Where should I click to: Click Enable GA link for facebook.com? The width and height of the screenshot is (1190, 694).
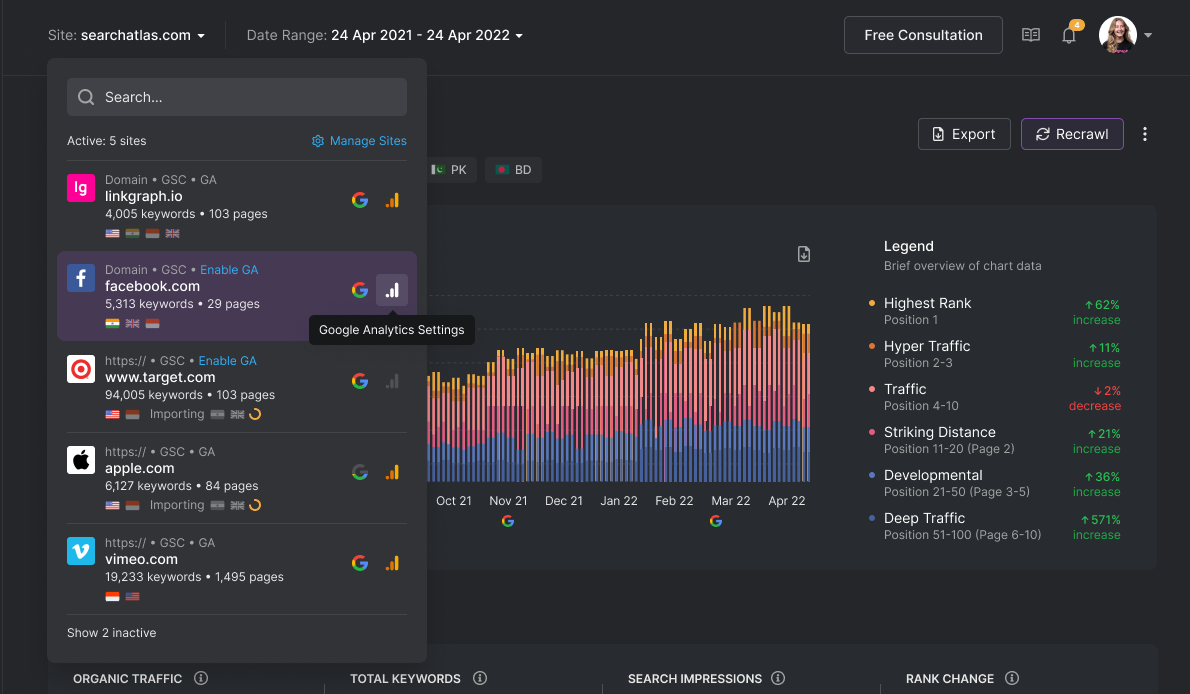click(229, 270)
